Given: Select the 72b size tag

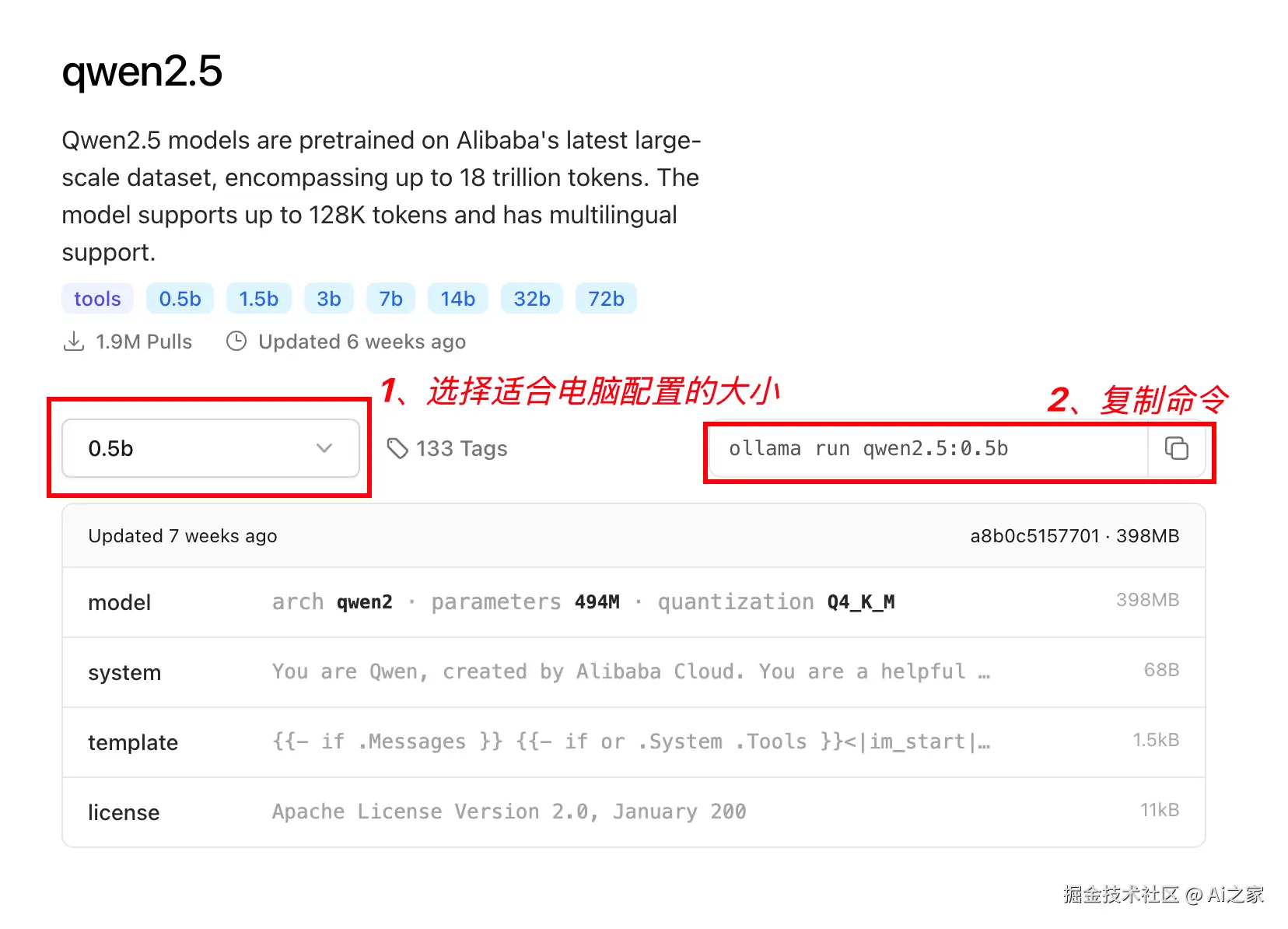Looking at the screenshot, I should pyautogui.click(x=606, y=299).
